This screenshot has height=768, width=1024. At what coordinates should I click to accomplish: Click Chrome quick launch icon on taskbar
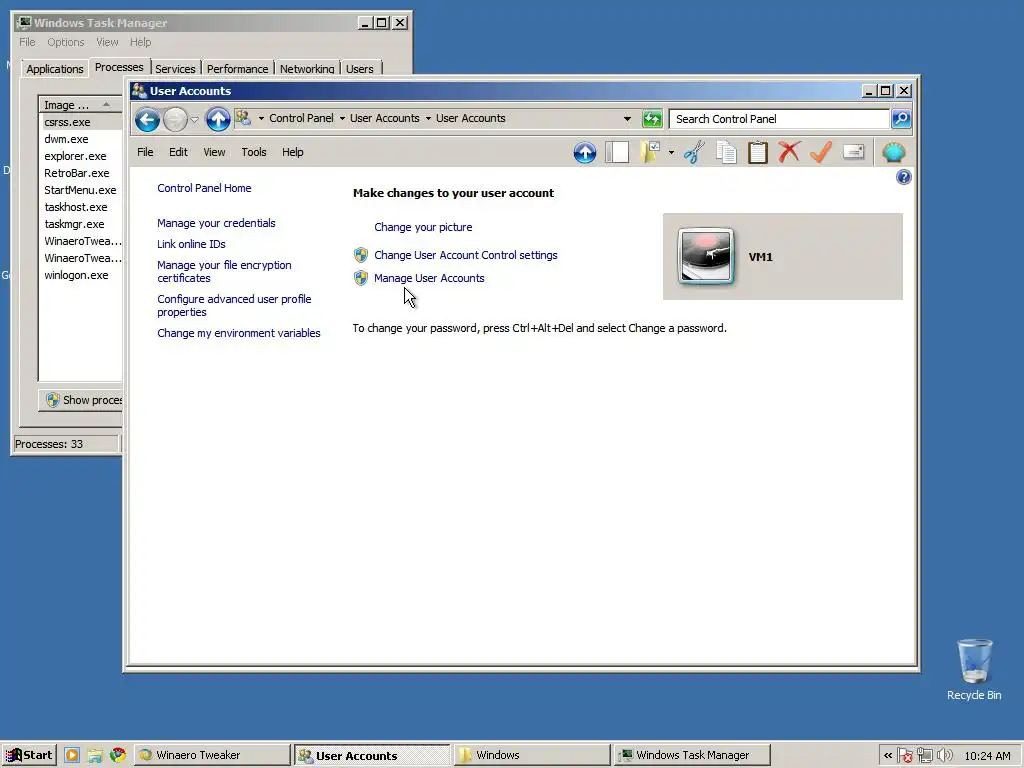(118, 755)
